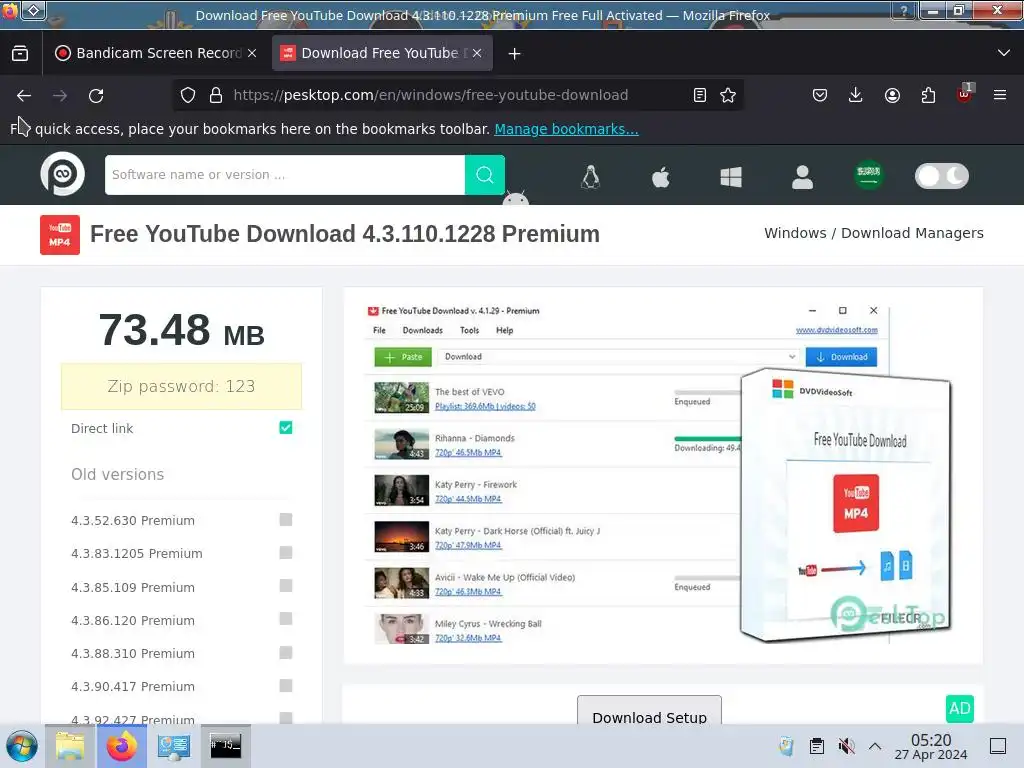Open the Firefox hamburger menu
This screenshot has height=768, width=1024.
coord(999,95)
